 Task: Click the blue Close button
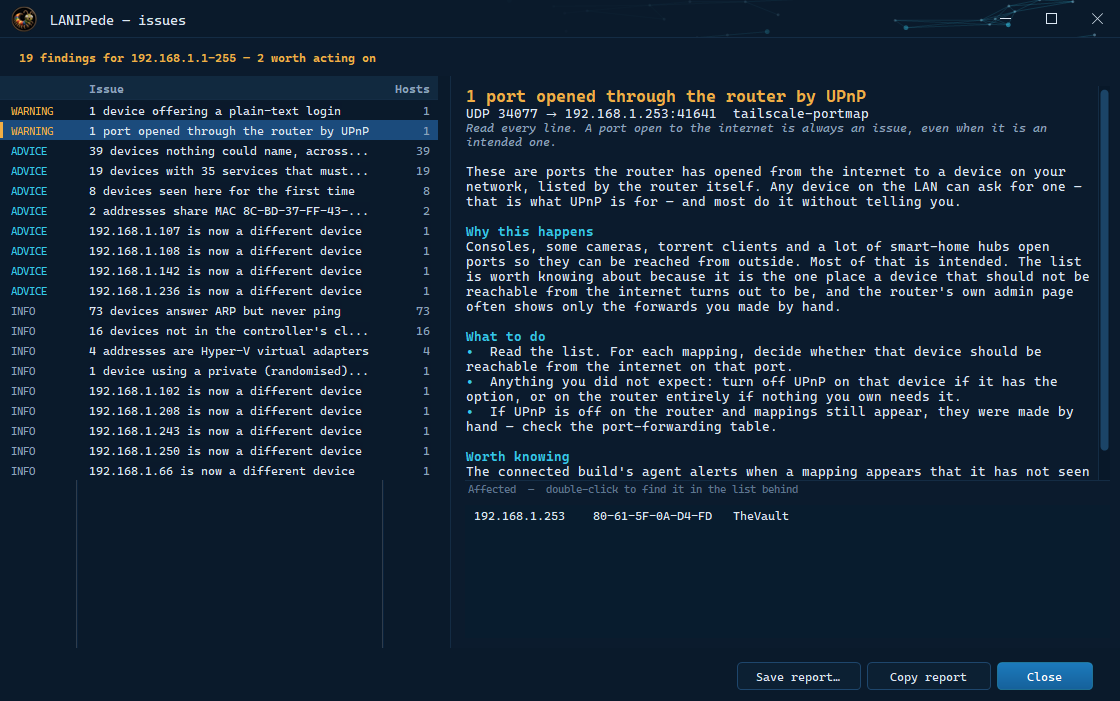(x=1044, y=676)
